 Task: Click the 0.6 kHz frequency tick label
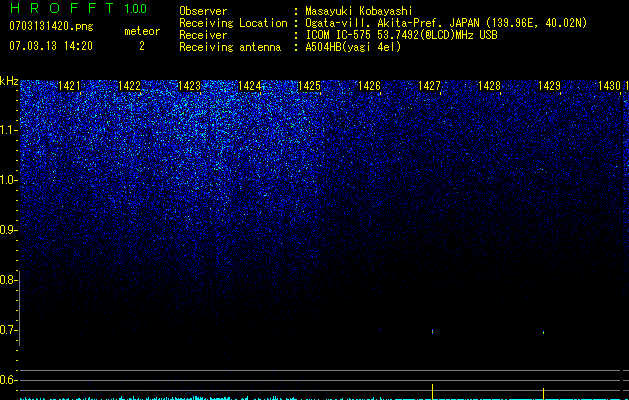7,380
